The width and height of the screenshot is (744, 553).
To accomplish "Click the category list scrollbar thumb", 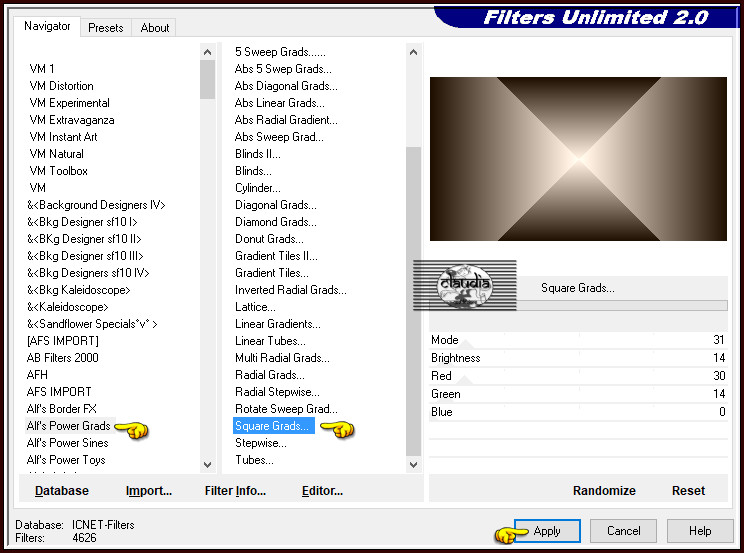I will coord(207,79).
